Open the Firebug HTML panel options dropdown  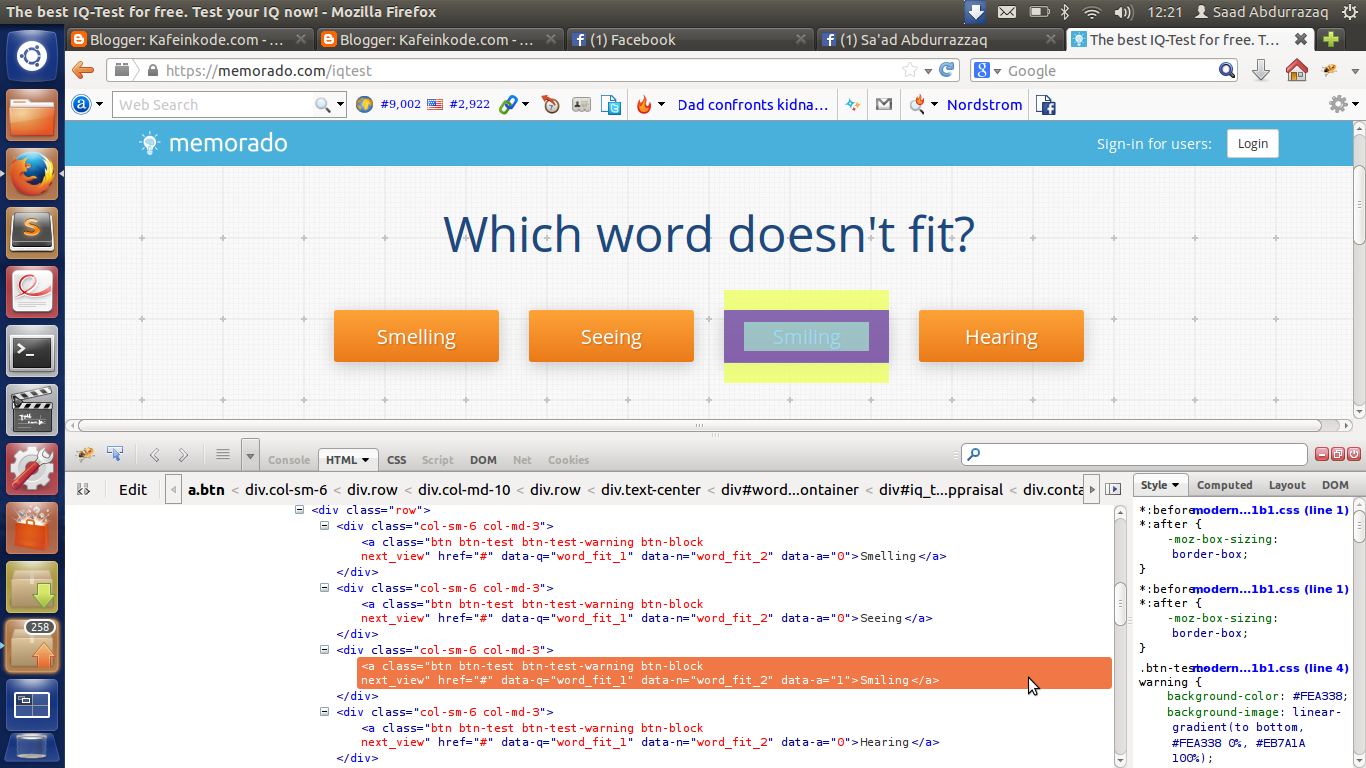point(365,460)
